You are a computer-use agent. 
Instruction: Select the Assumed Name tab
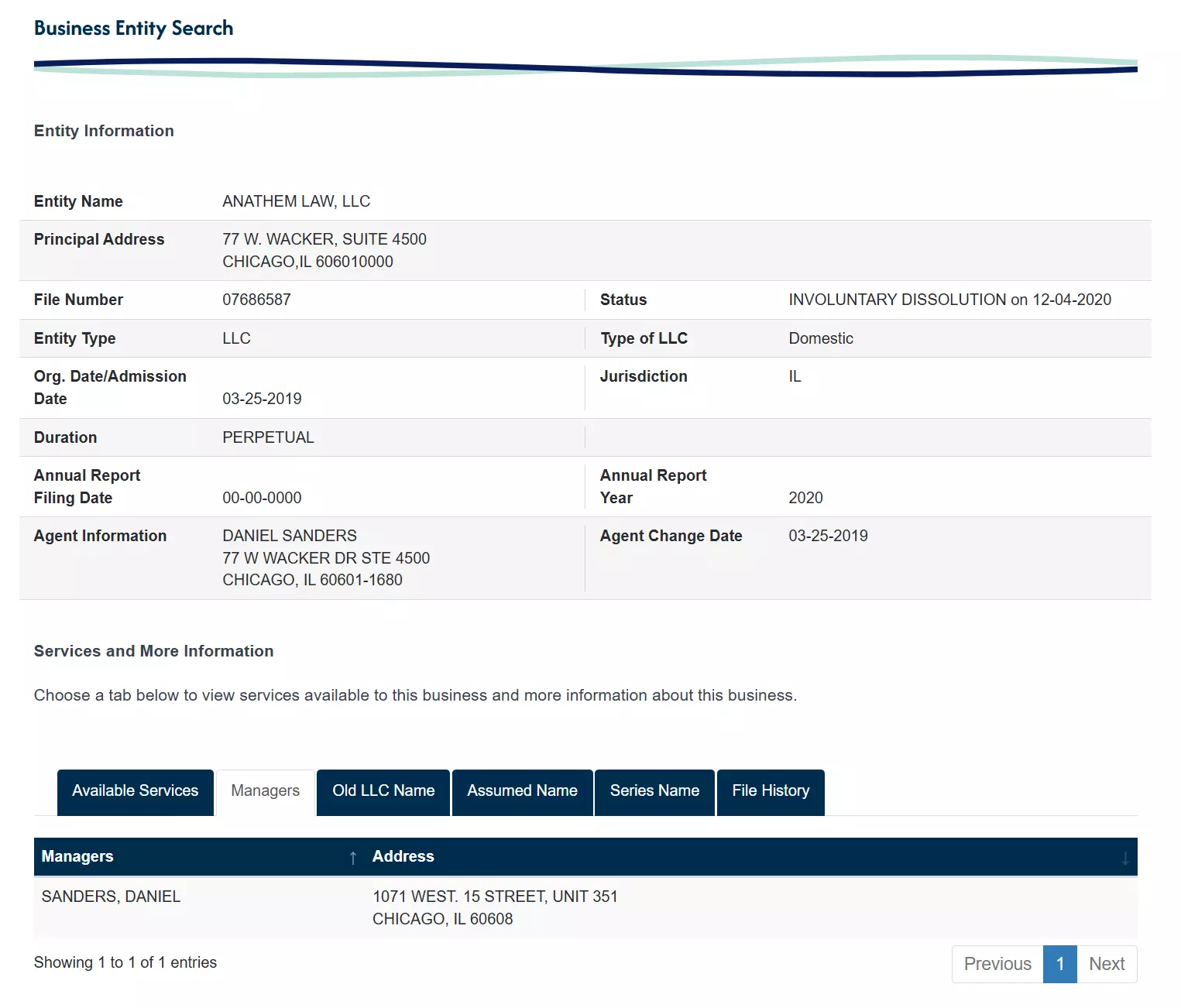coord(523,792)
